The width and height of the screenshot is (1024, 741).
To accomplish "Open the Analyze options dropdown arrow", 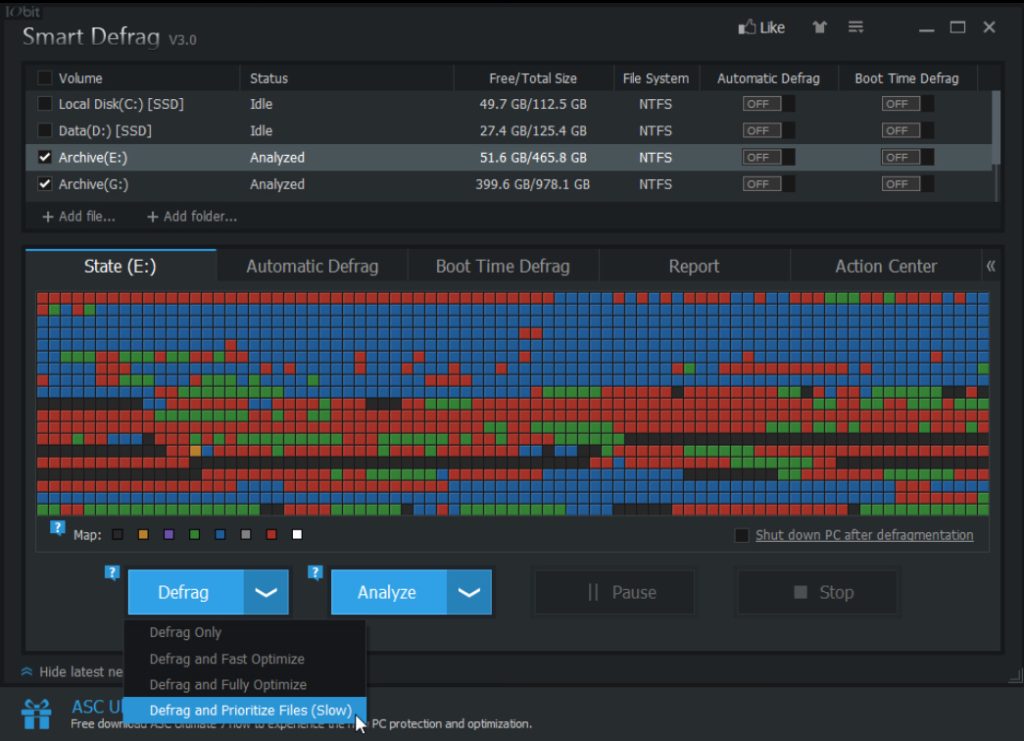I will [469, 592].
